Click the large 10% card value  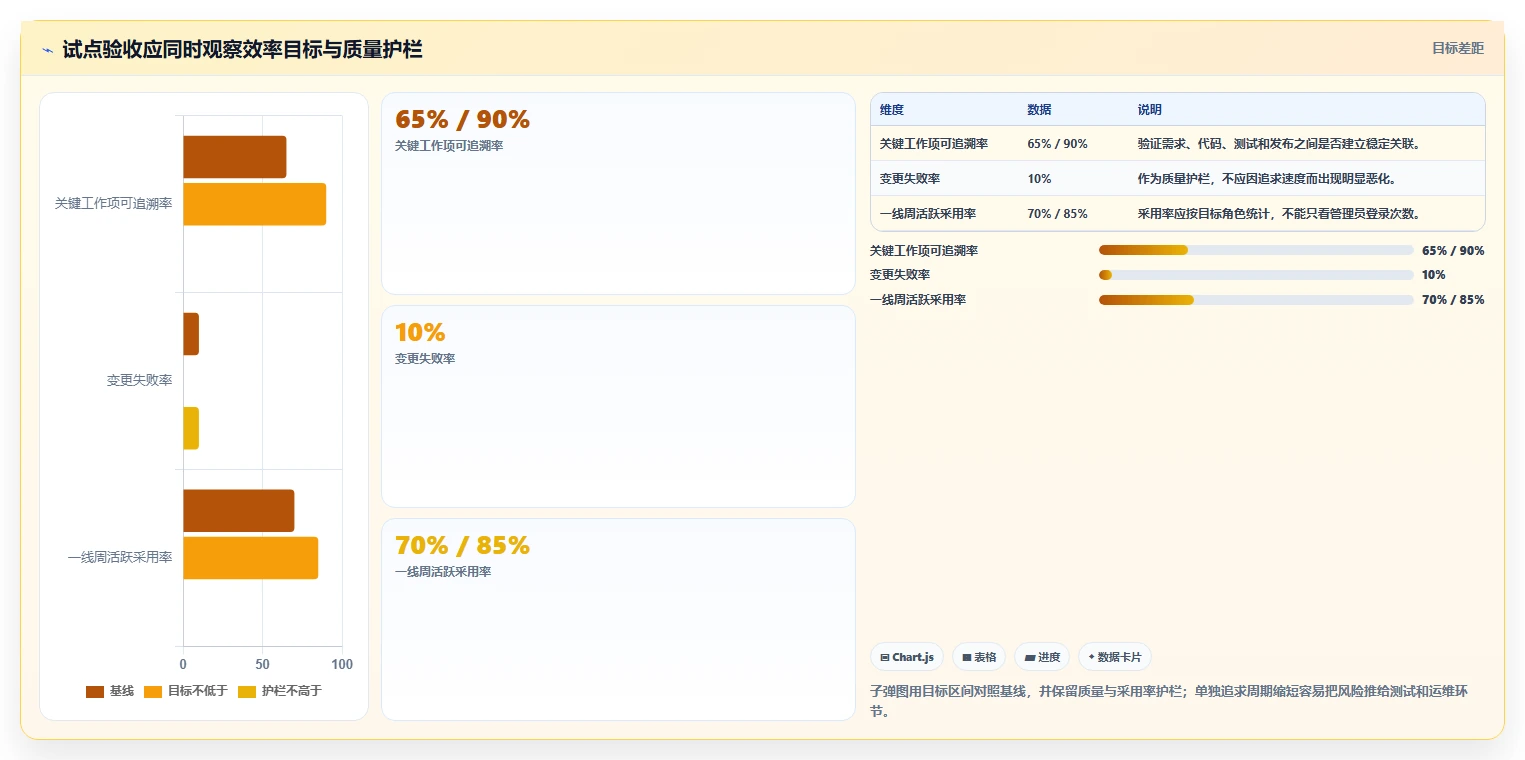(420, 333)
